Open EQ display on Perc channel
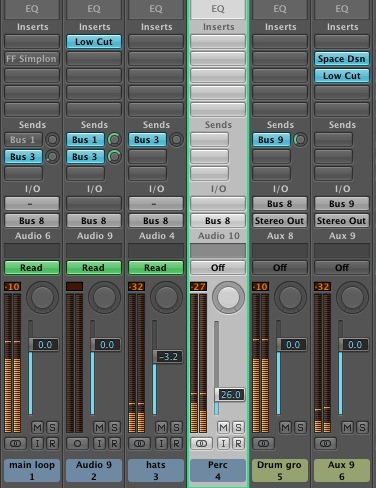 [218, 9]
